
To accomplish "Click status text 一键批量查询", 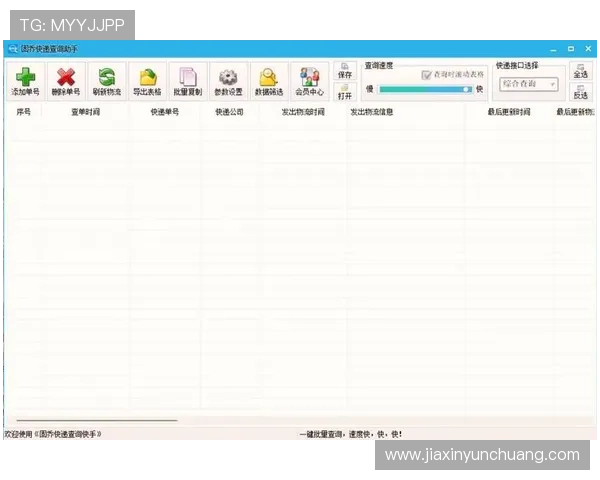I will (x=321, y=434).
